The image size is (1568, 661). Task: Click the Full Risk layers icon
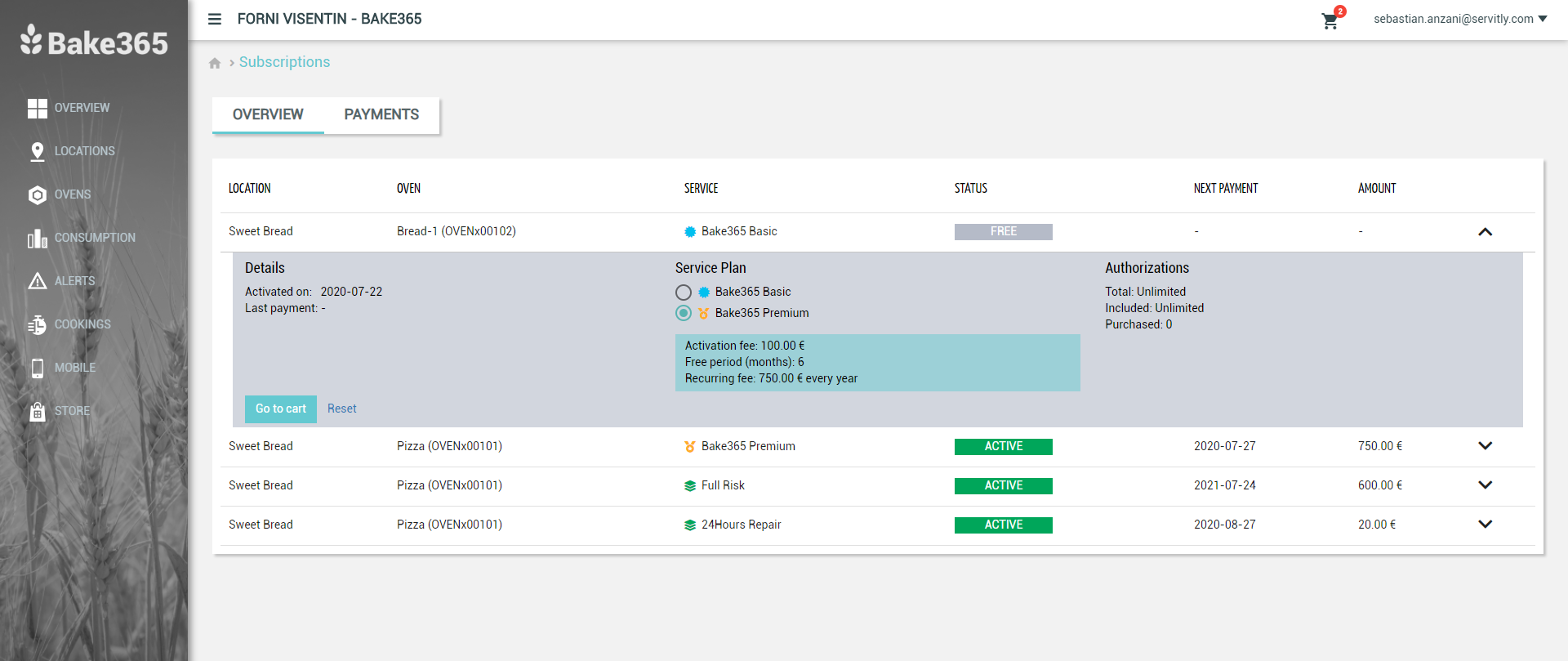(x=690, y=486)
